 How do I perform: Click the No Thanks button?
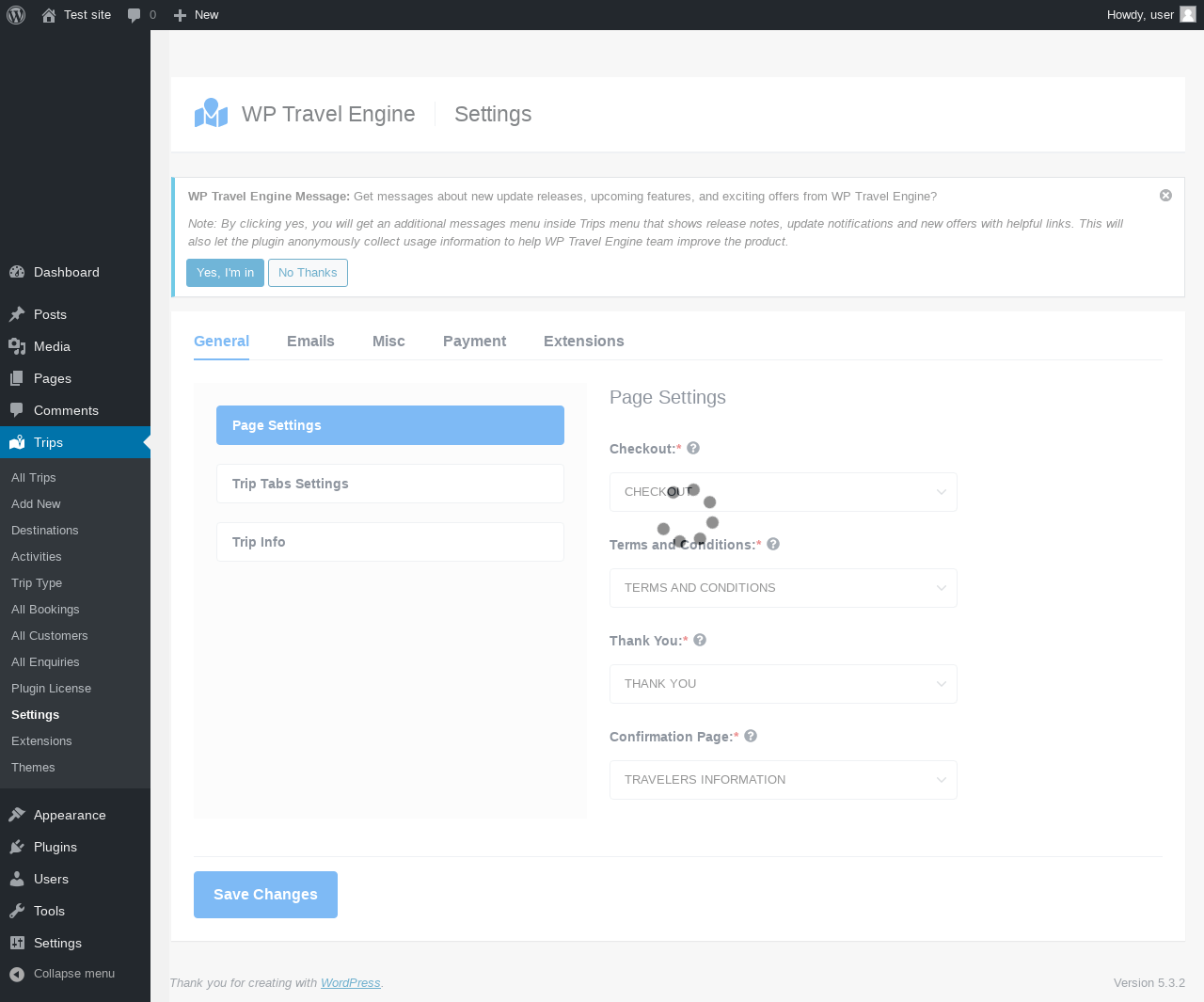[x=308, y=273]
